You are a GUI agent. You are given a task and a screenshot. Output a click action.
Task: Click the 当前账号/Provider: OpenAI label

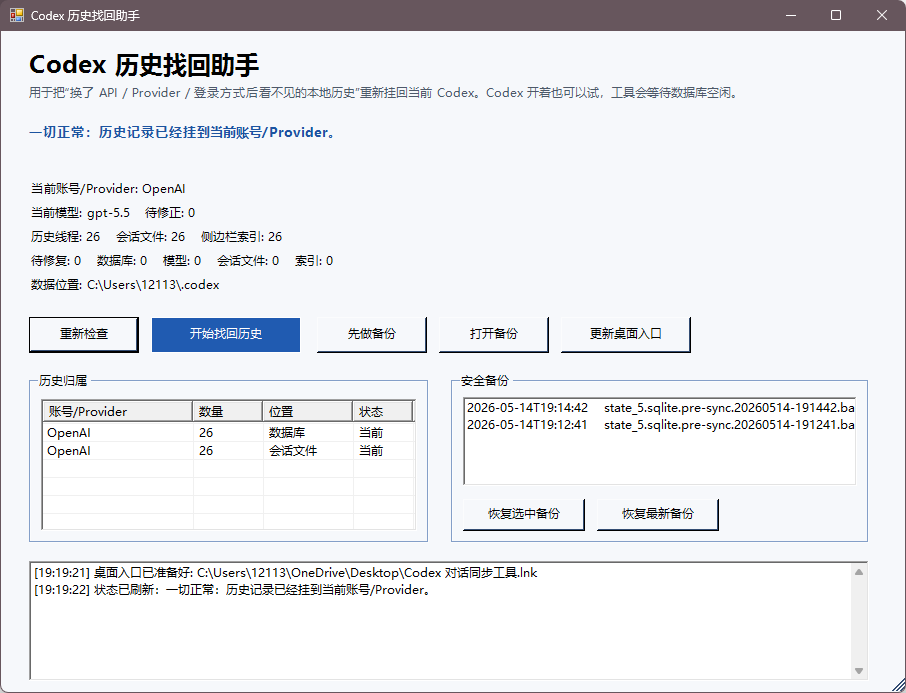coord(108,189)
